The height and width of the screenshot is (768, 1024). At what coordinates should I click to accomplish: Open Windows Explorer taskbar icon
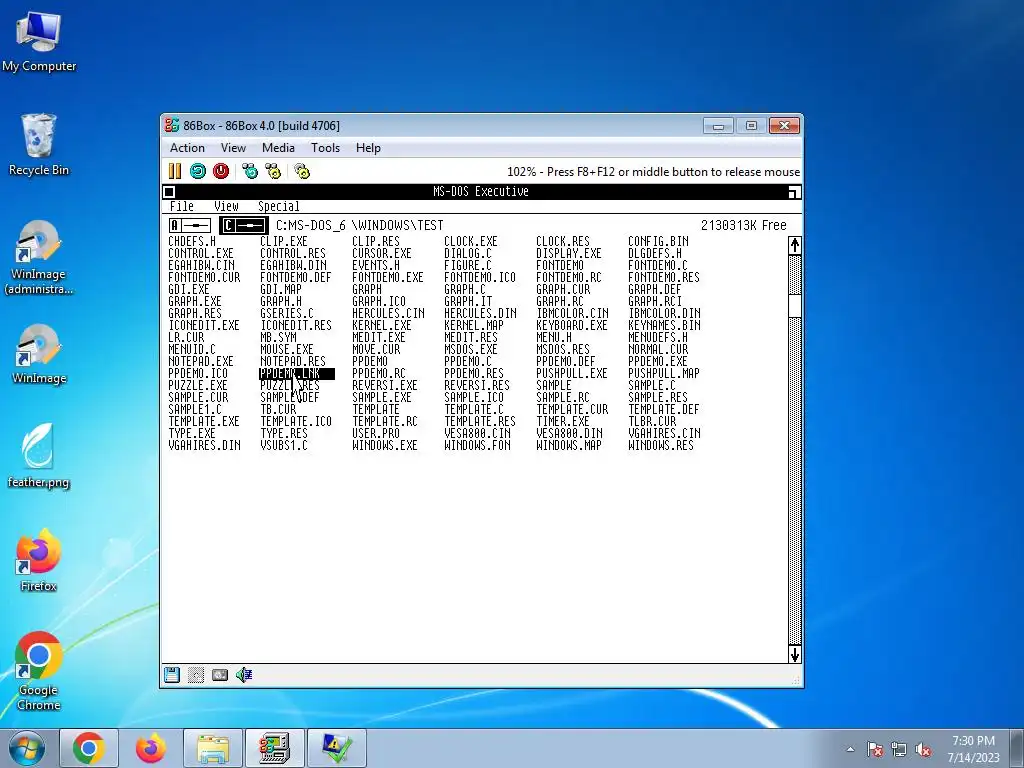[213, 748]
